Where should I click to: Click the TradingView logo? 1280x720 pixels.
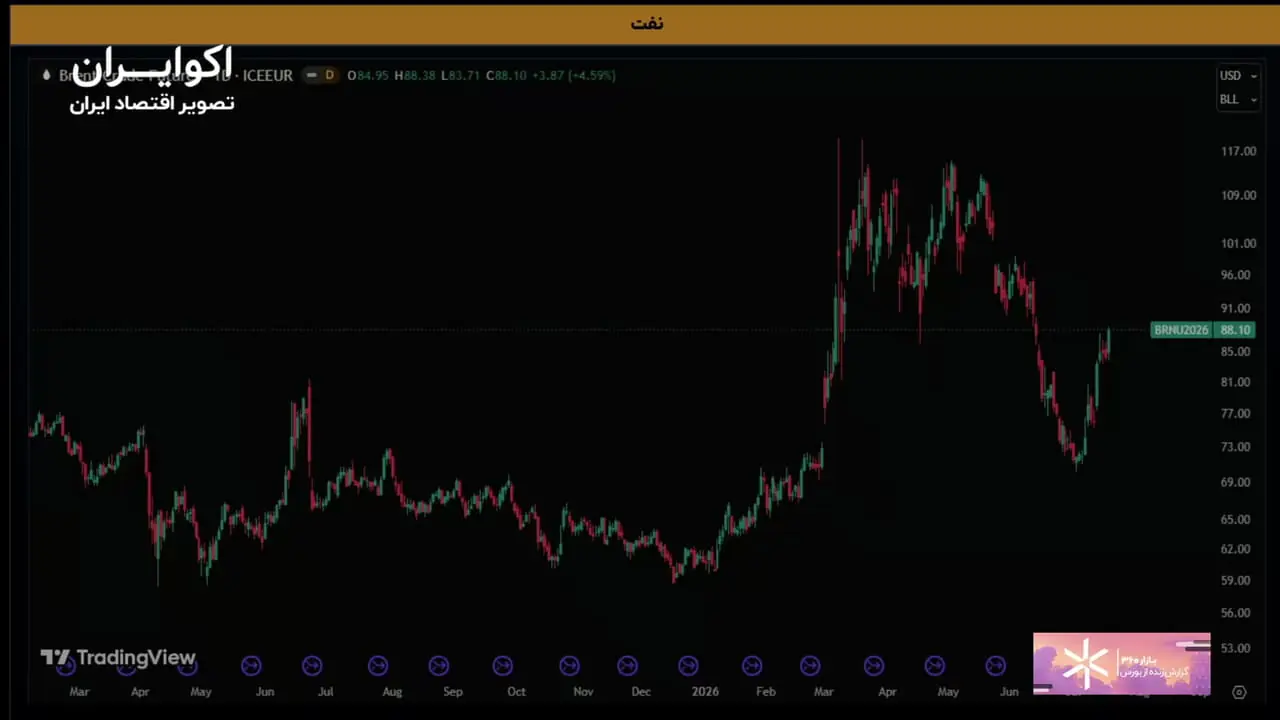(118, 658)
